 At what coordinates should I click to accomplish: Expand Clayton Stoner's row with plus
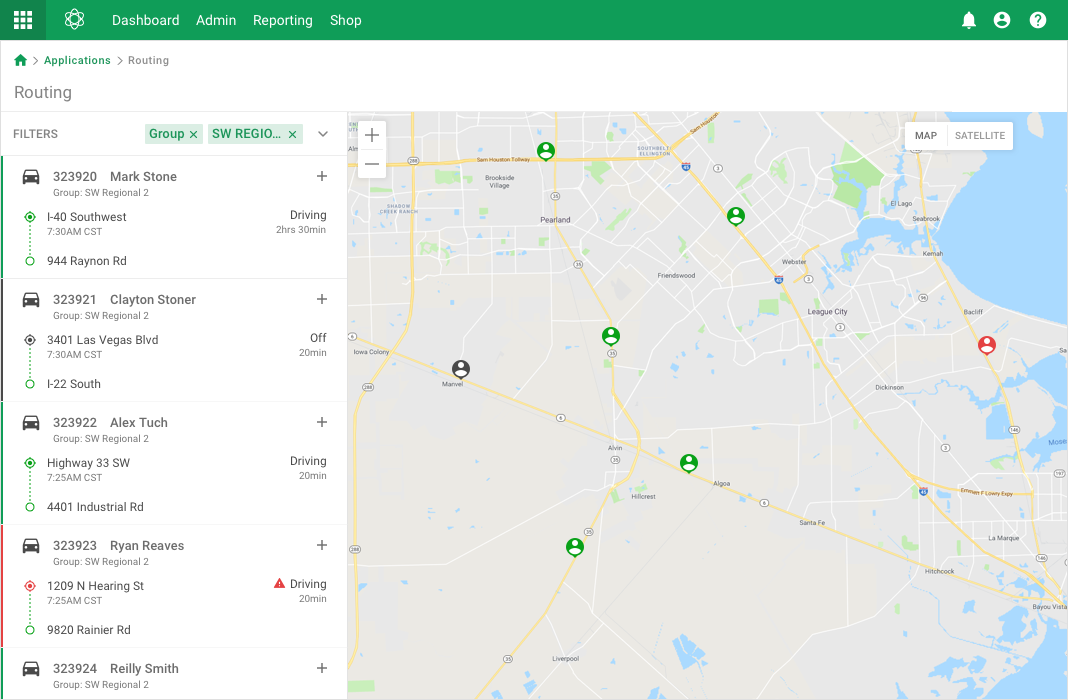pyautogui.click(x=322, y=299)
